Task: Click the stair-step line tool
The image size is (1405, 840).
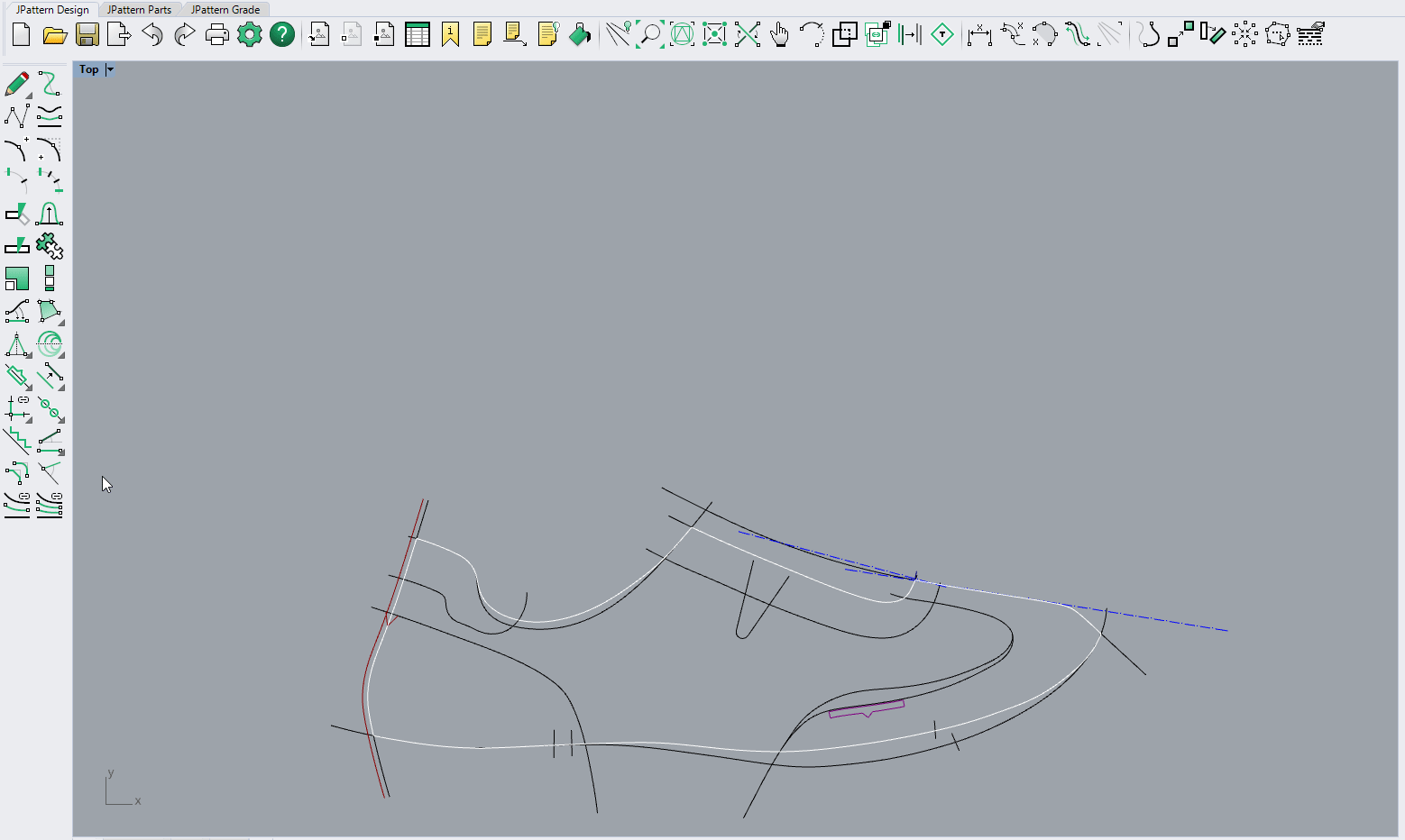Action: [x=16, y=441]
